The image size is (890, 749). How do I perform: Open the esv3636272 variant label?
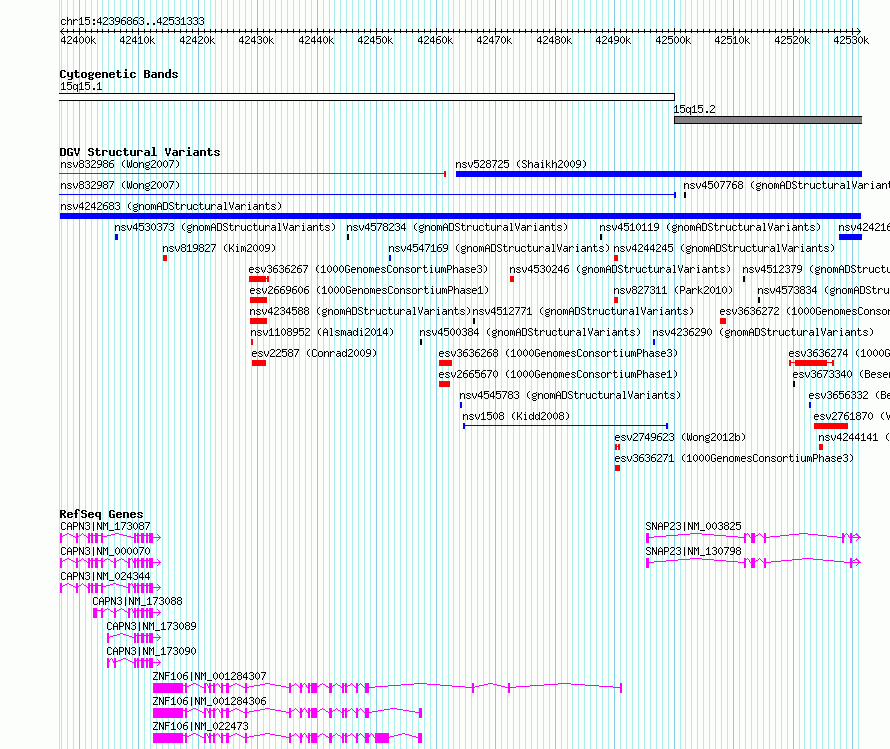[804, 312]
